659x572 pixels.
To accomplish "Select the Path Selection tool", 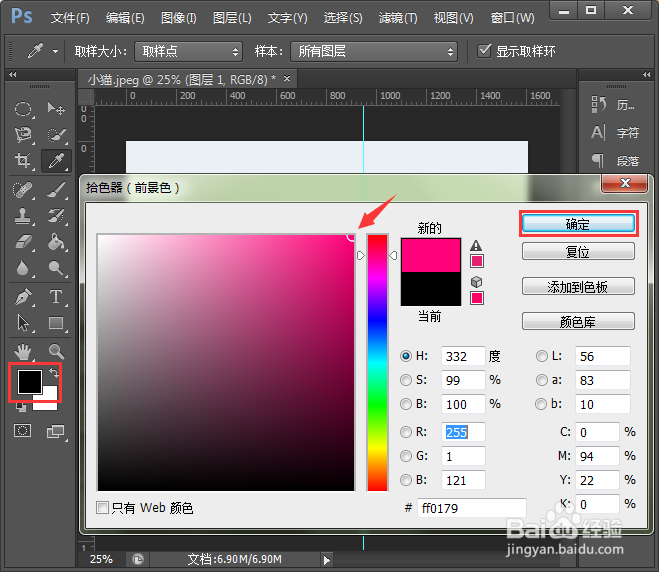I will (x=23, y=323).
